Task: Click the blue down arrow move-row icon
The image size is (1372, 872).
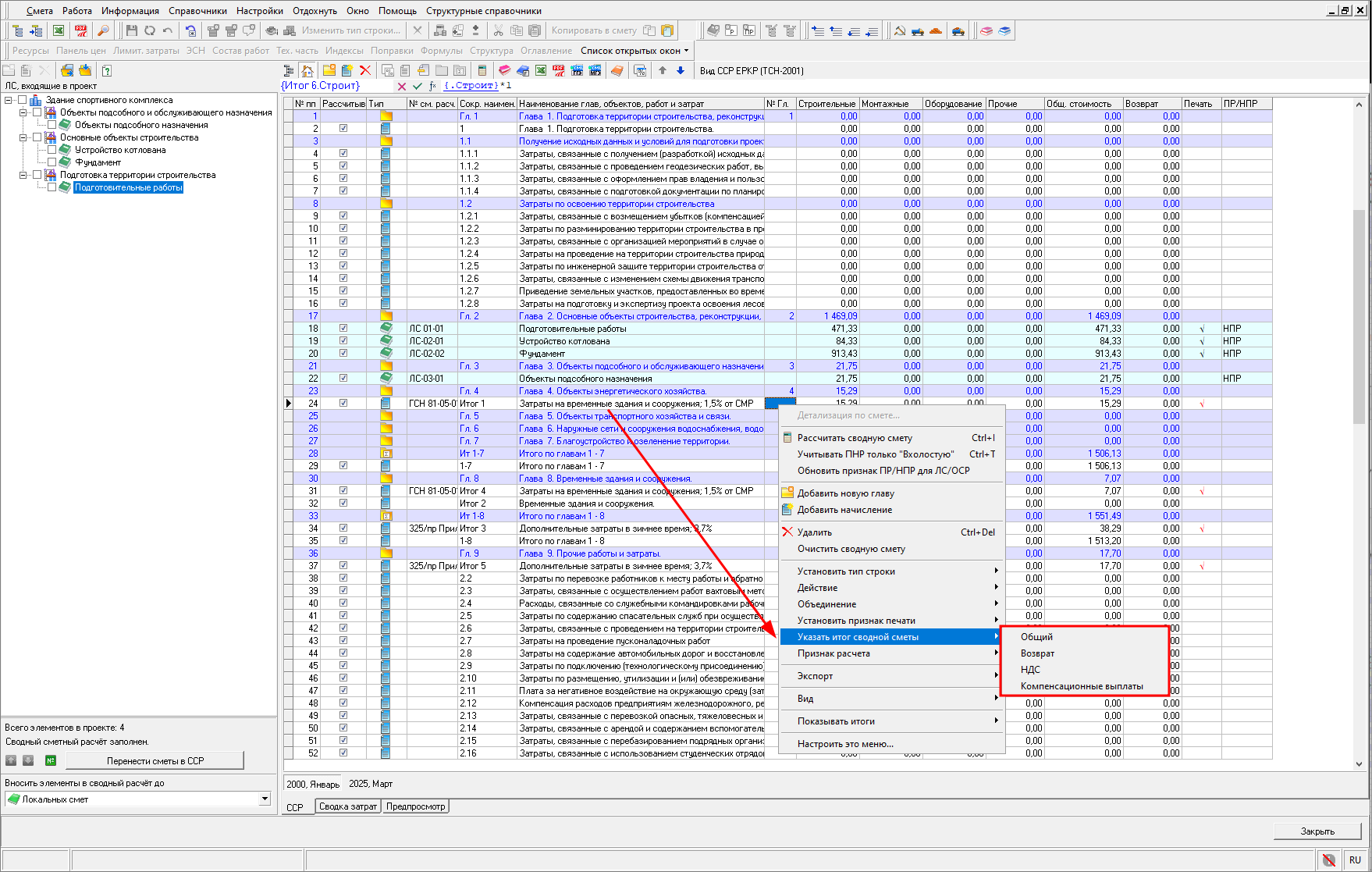Action: click(681, 70)
